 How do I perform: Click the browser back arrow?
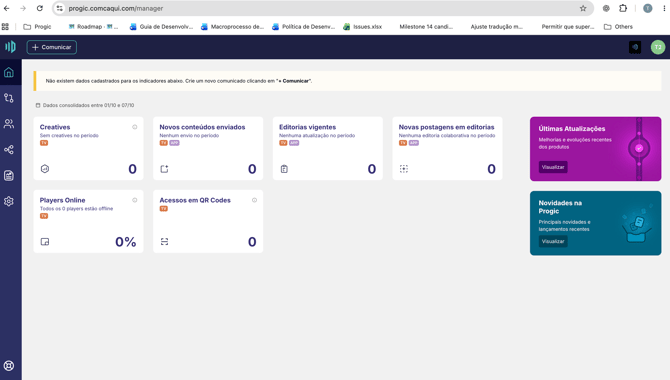6,8
